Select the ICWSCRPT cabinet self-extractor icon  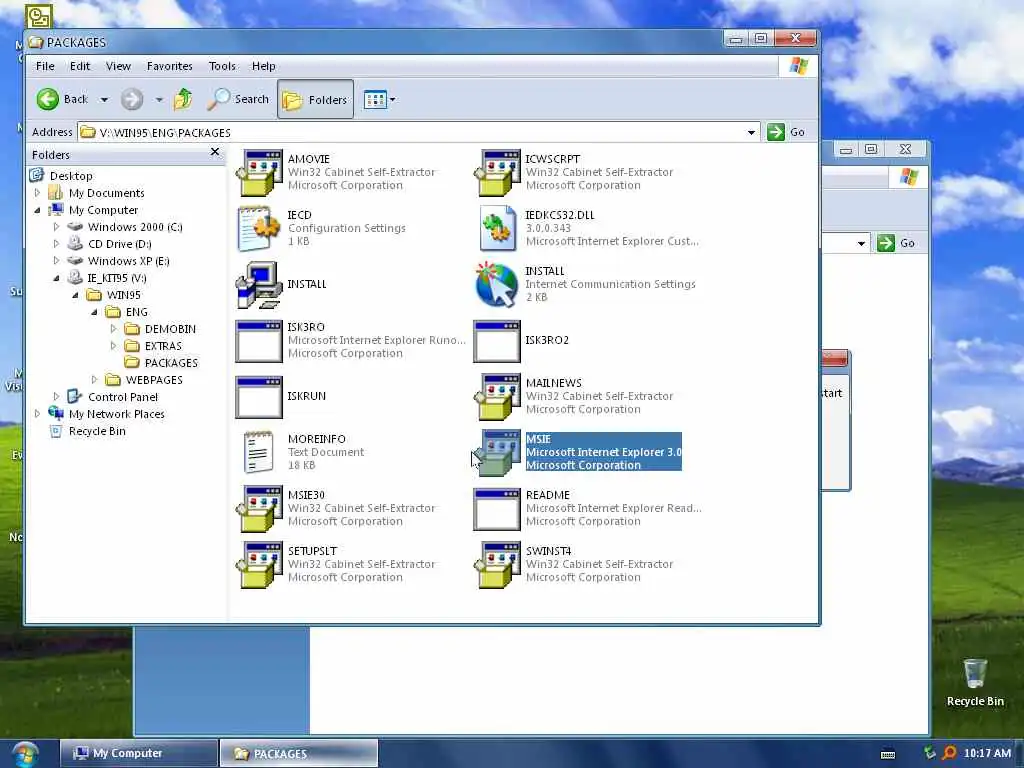497,173
